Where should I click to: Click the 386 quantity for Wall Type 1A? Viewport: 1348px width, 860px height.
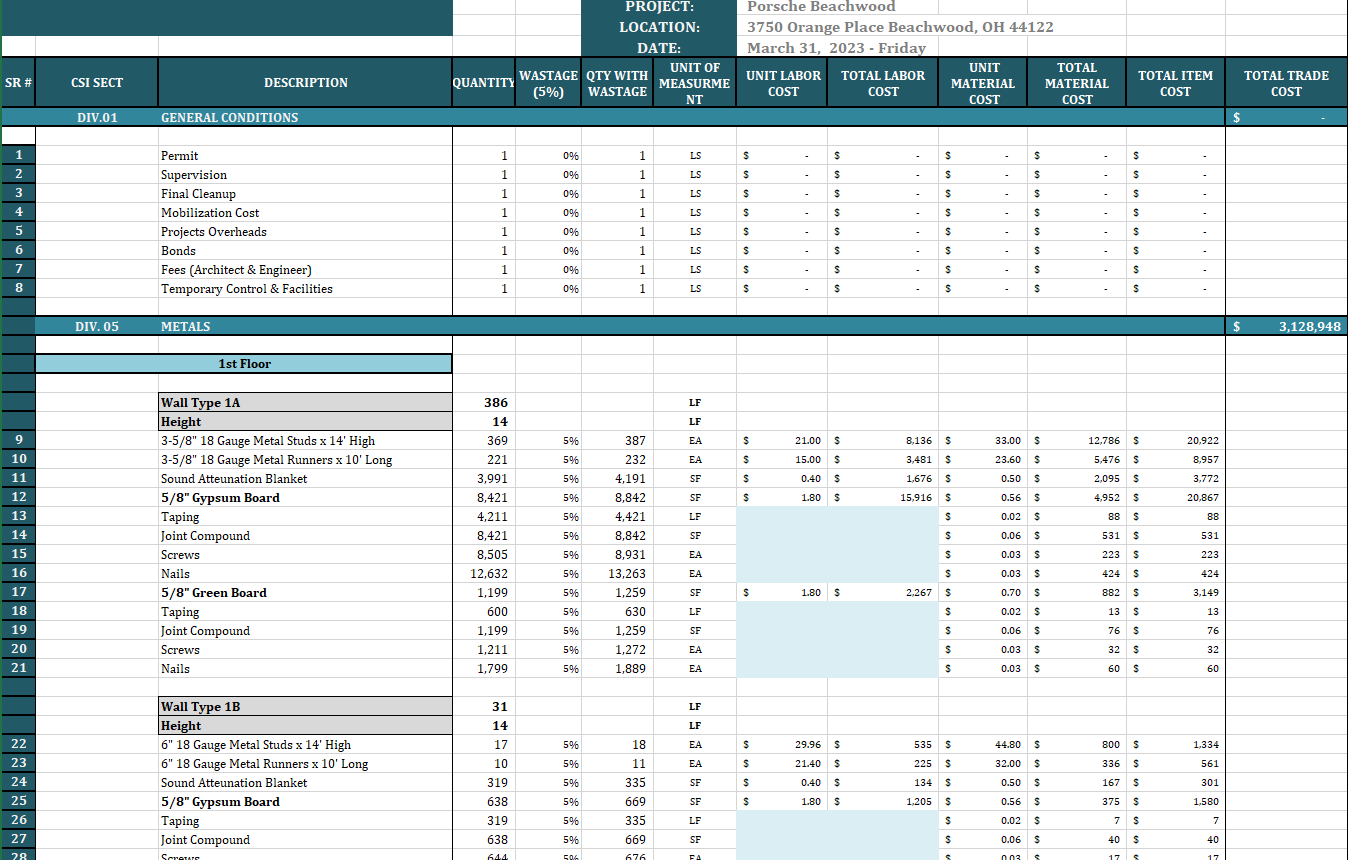(495, 403)
